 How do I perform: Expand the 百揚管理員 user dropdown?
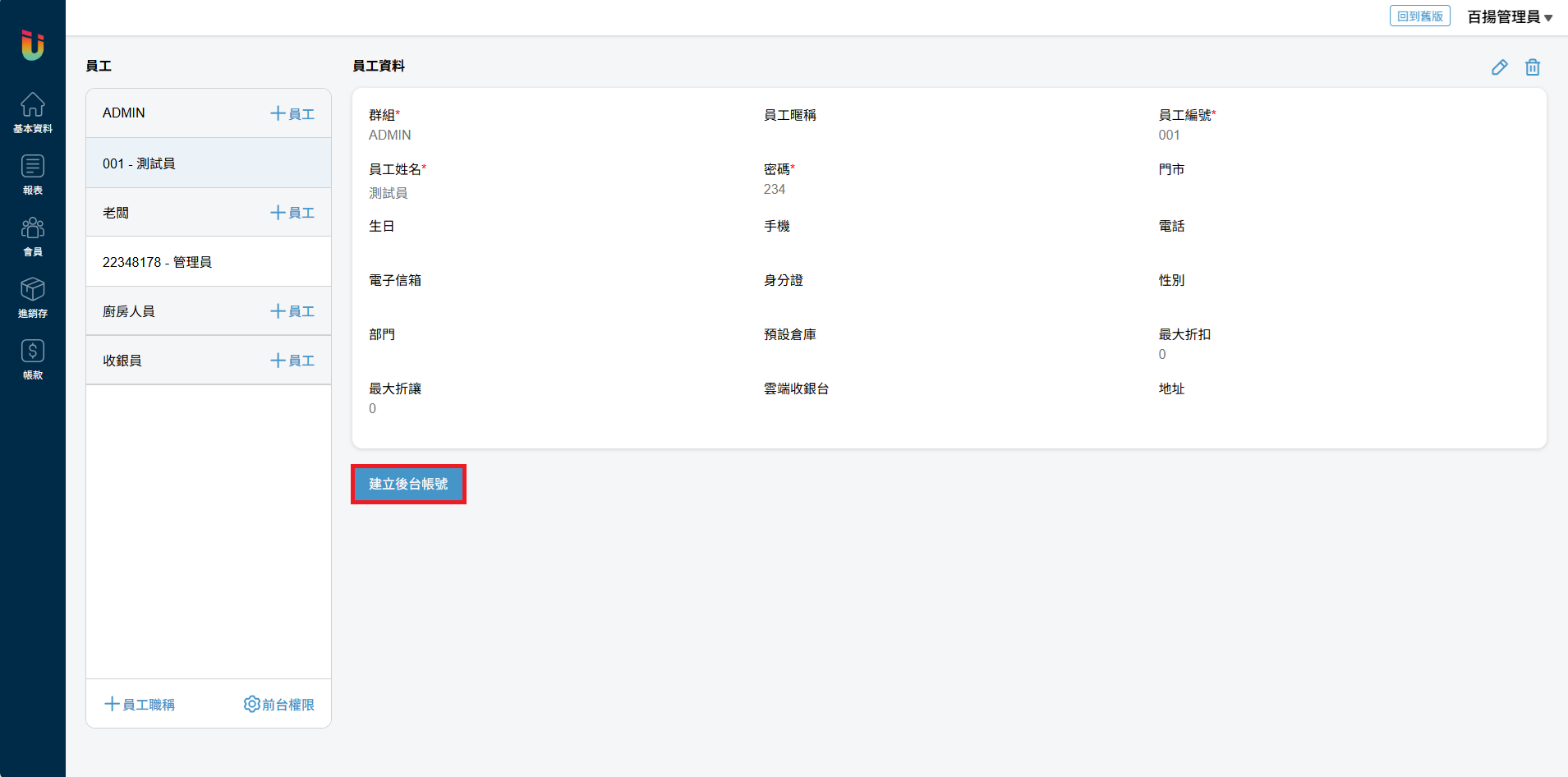coord(1509,16)
